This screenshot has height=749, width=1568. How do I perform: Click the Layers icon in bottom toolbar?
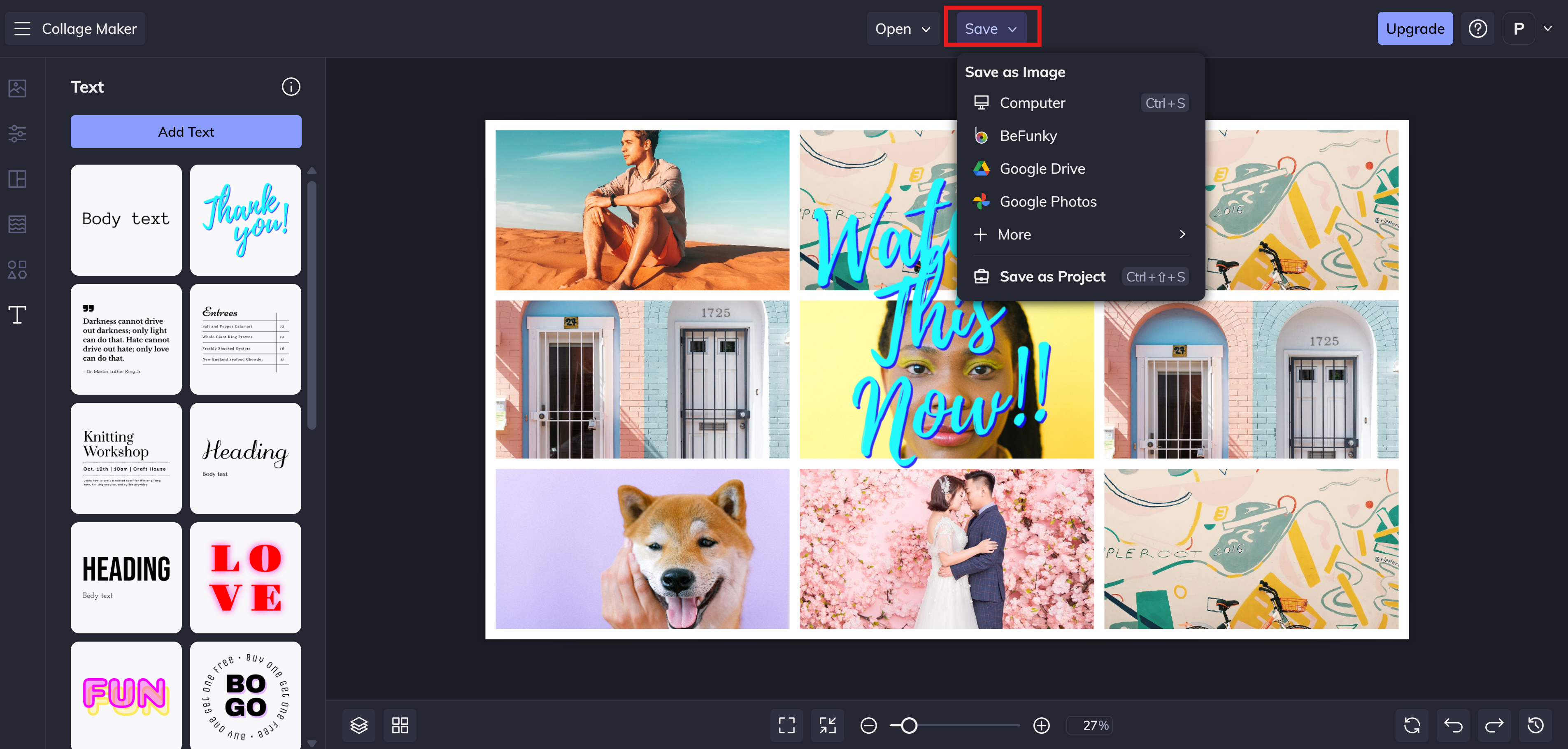(358, 725)
